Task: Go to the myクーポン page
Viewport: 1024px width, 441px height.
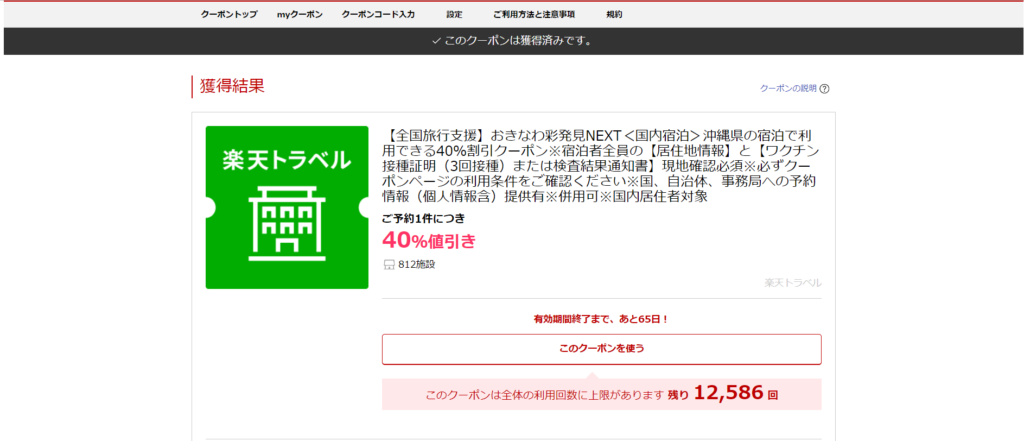Action: coord(299,14)
